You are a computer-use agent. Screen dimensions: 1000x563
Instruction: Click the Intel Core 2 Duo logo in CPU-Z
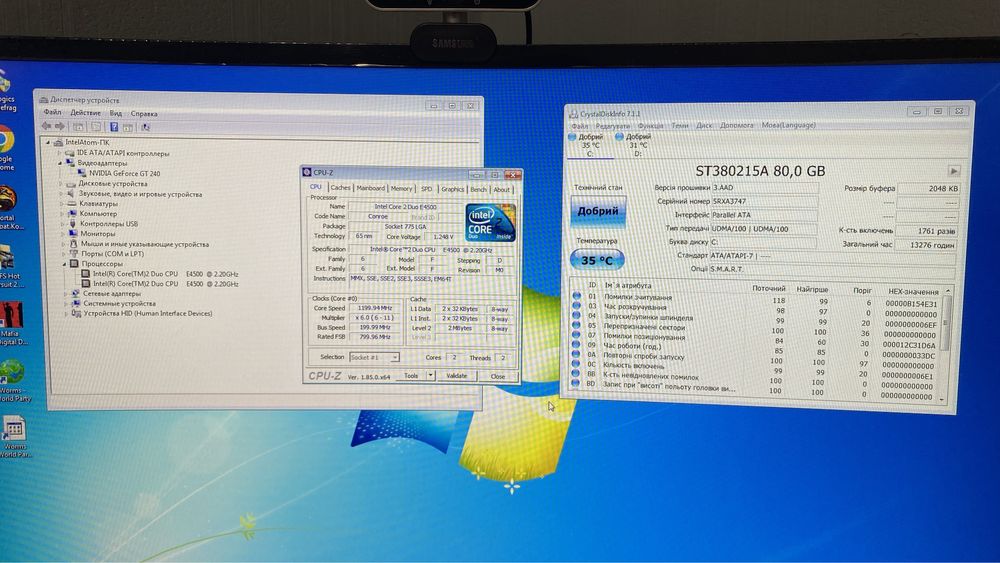point(490,223)
